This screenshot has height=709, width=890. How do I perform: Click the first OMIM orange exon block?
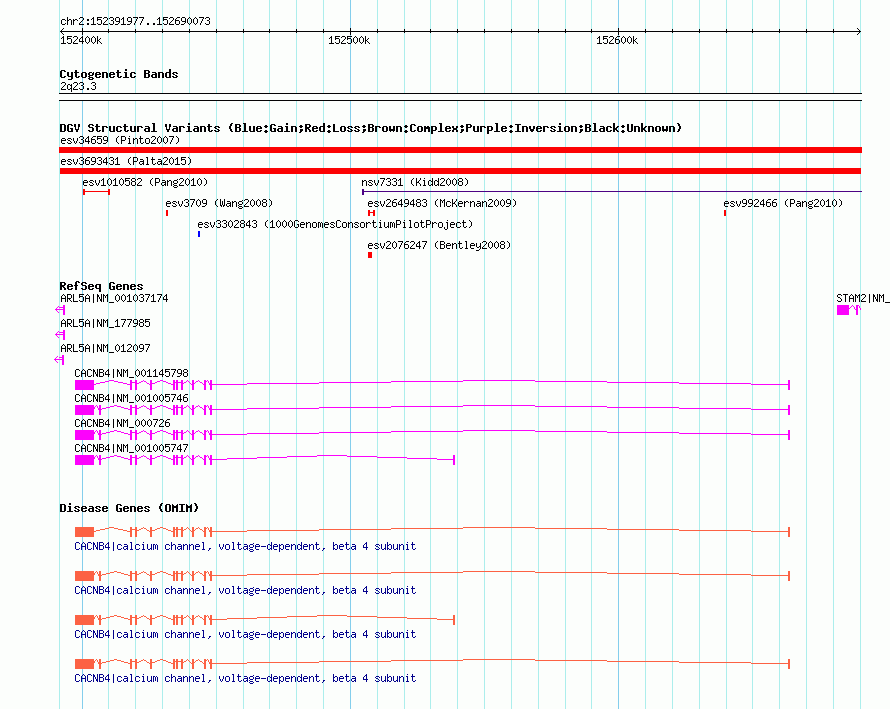pyautogui.click(x=85, y=532)
